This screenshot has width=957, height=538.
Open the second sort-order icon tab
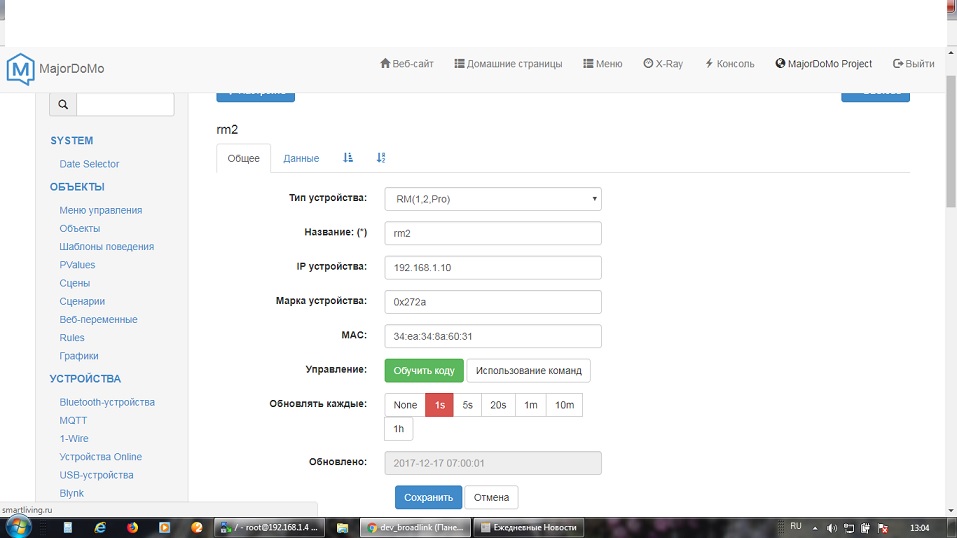pos(381,158)
